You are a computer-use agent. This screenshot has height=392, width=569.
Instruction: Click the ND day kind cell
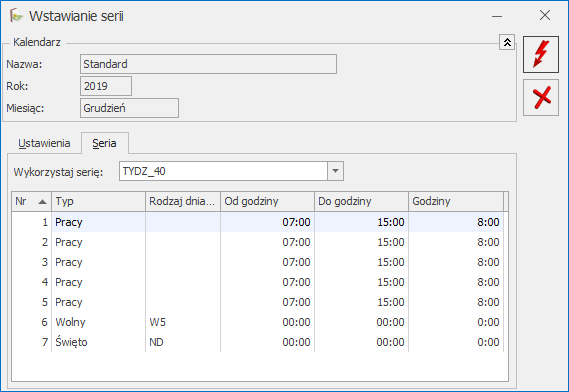183,342
